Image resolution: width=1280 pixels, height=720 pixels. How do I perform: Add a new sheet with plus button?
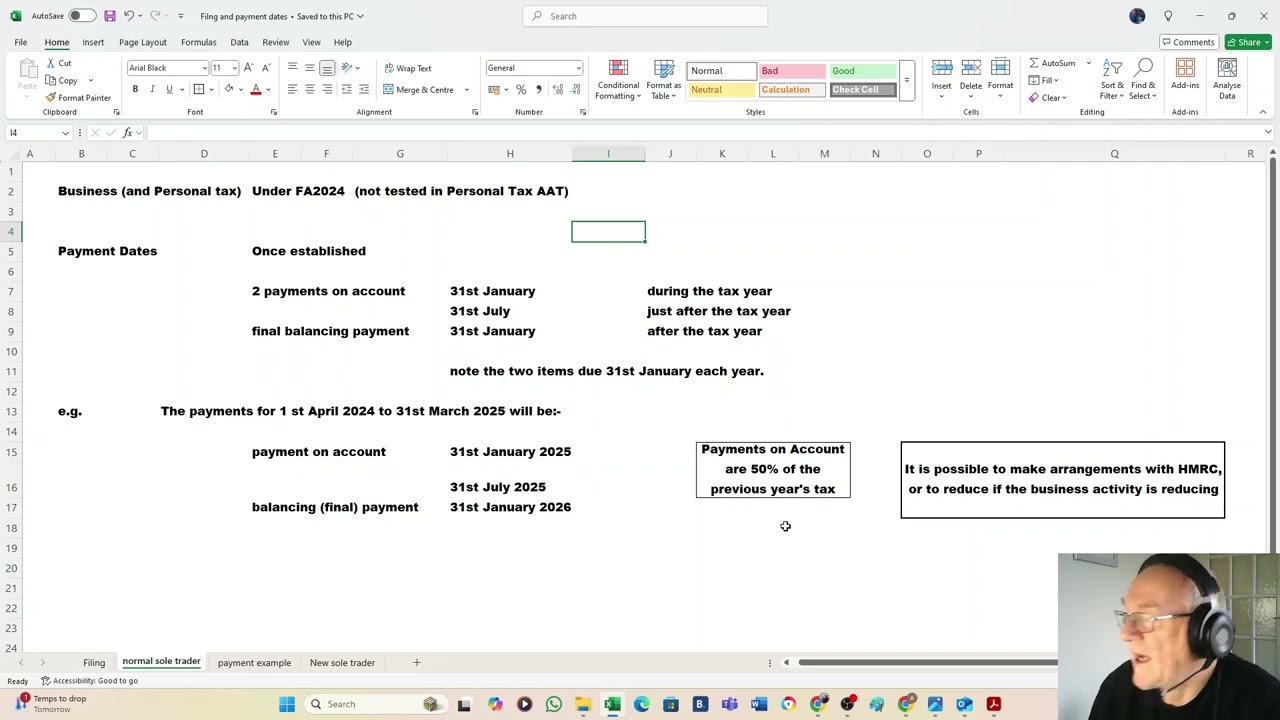pos(417,662)
